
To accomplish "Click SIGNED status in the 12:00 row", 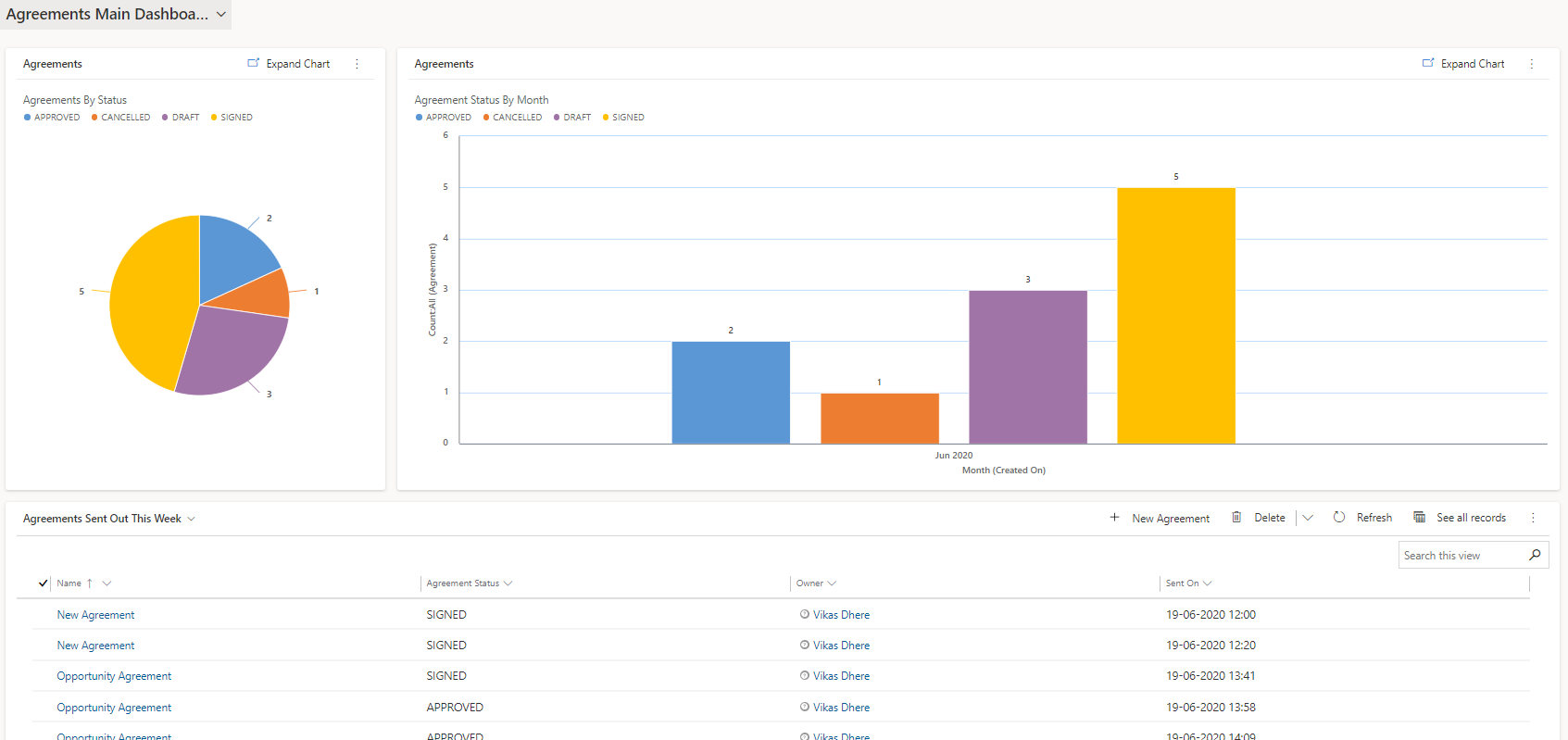I will click(446, 615).
